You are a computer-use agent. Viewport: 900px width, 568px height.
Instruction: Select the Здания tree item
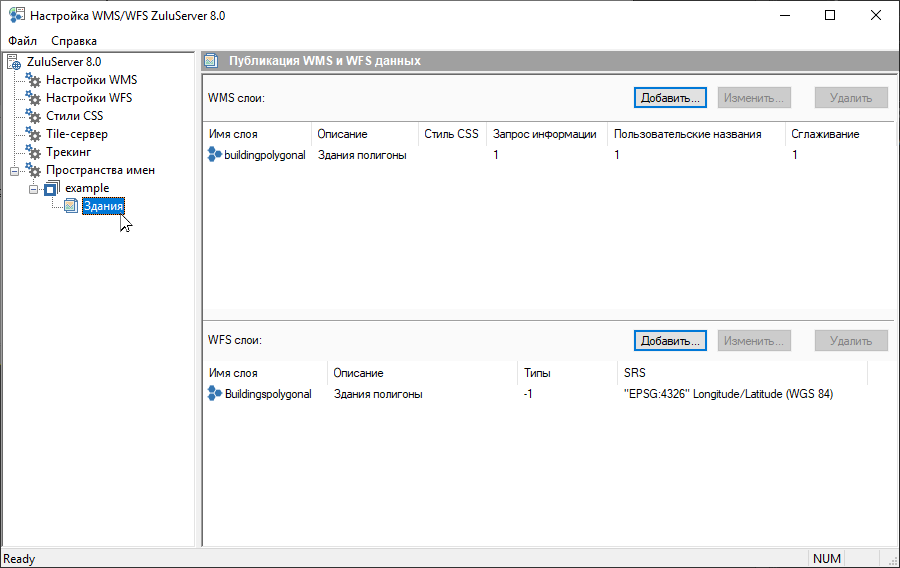click(104, 206)
